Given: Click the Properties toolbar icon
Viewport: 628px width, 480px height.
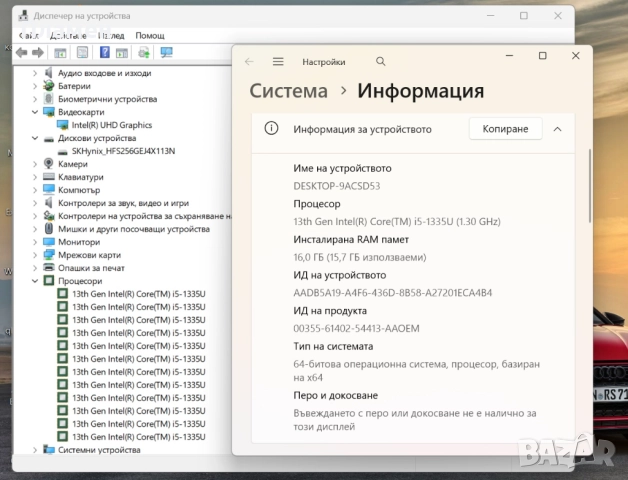Looking at the screenshot, I should 83,53.
